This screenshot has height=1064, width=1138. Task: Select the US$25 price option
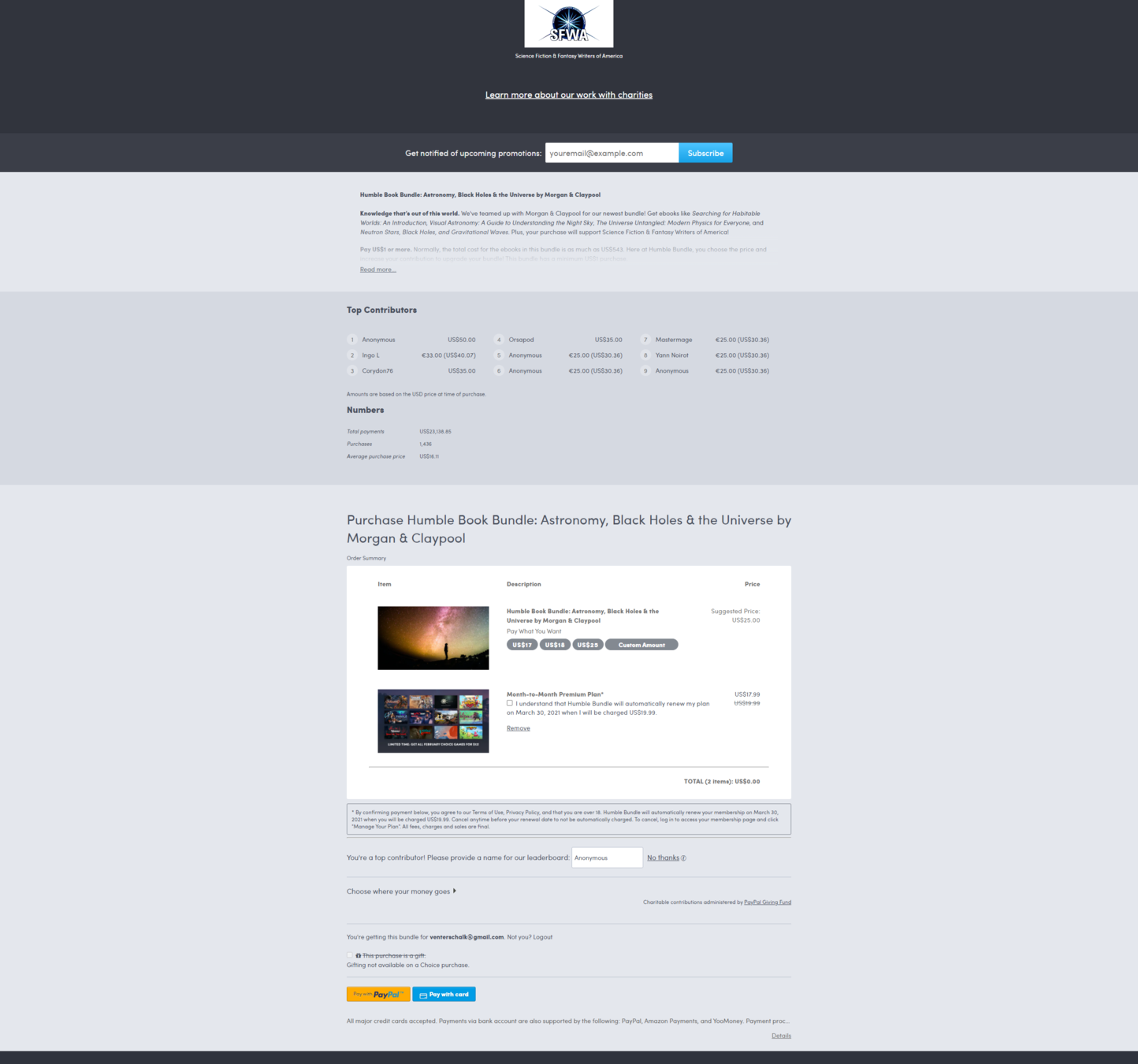tap(587, 645)
